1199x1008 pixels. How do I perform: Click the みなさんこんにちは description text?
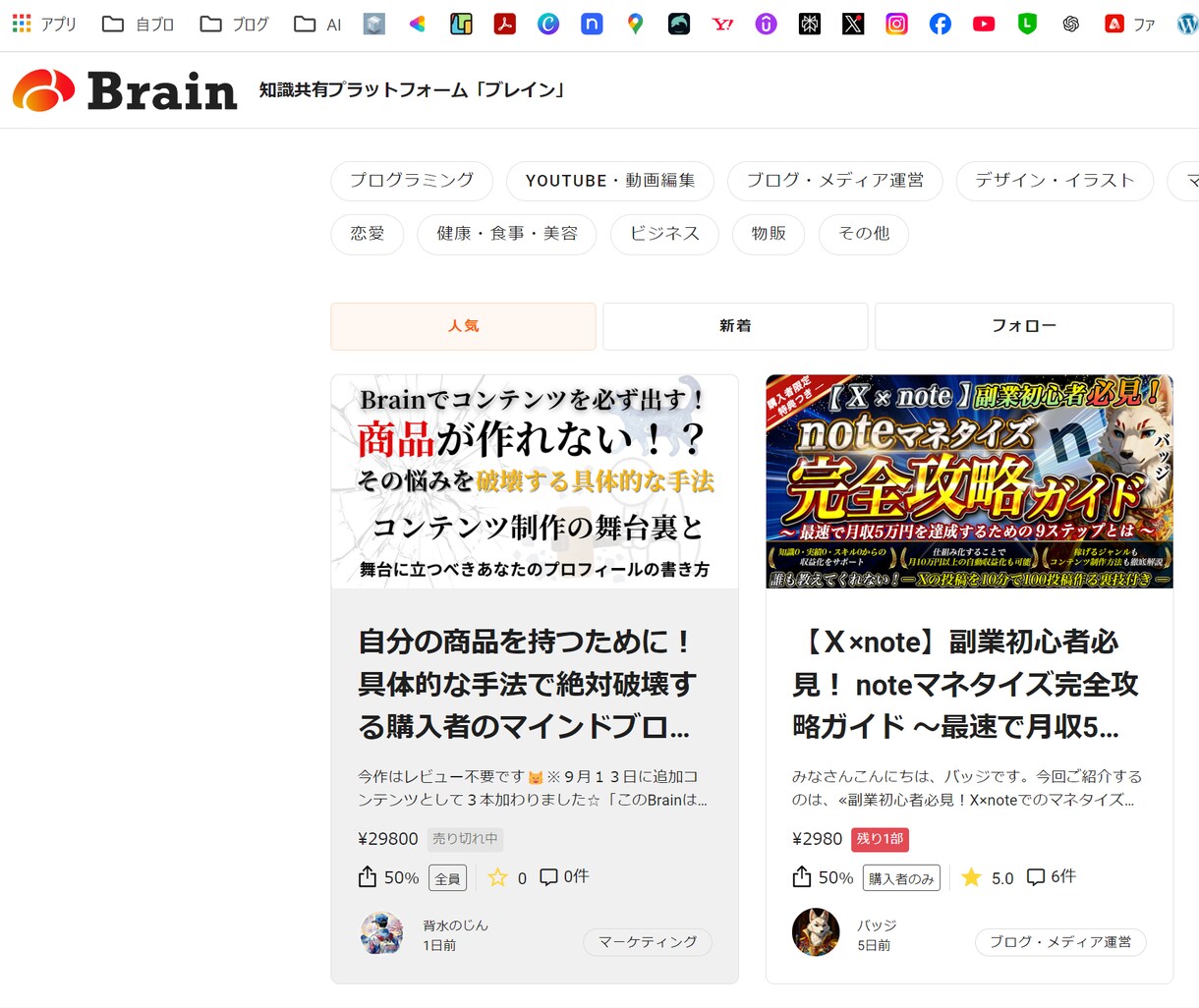tap(967, 788)
